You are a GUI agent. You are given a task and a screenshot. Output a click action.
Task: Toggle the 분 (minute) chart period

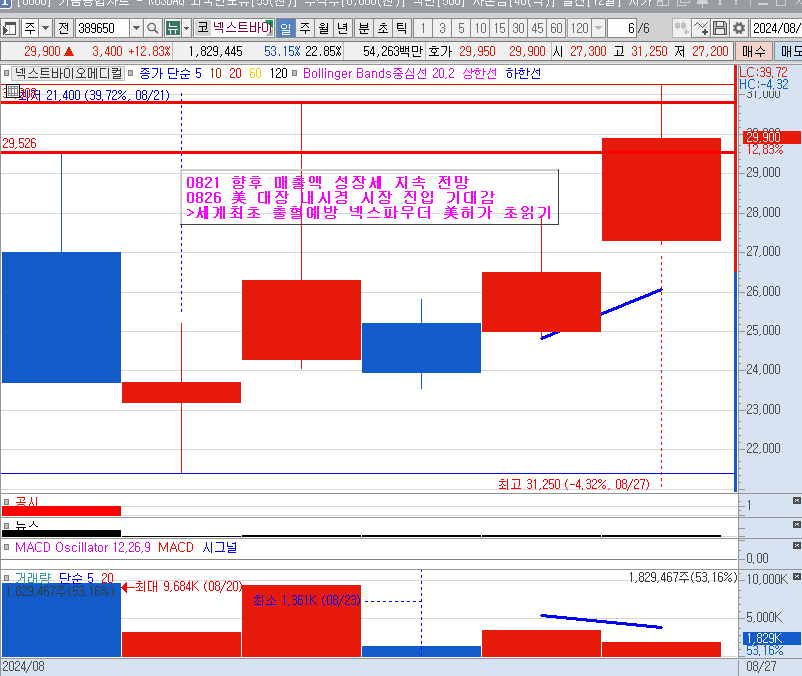click(x=363, y=28)
